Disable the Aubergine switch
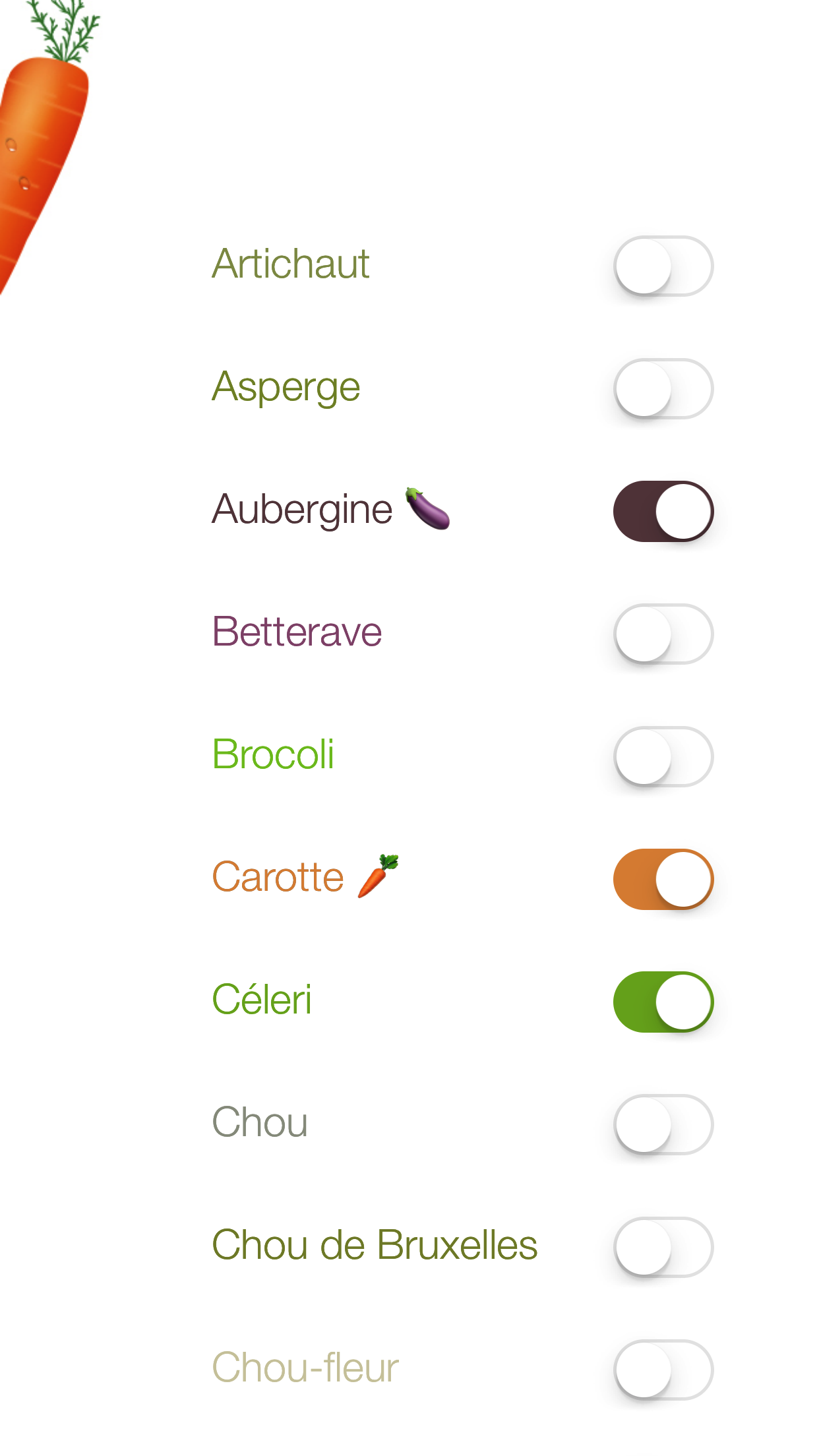Screen dimensions: 819x1456 [663, 511]
